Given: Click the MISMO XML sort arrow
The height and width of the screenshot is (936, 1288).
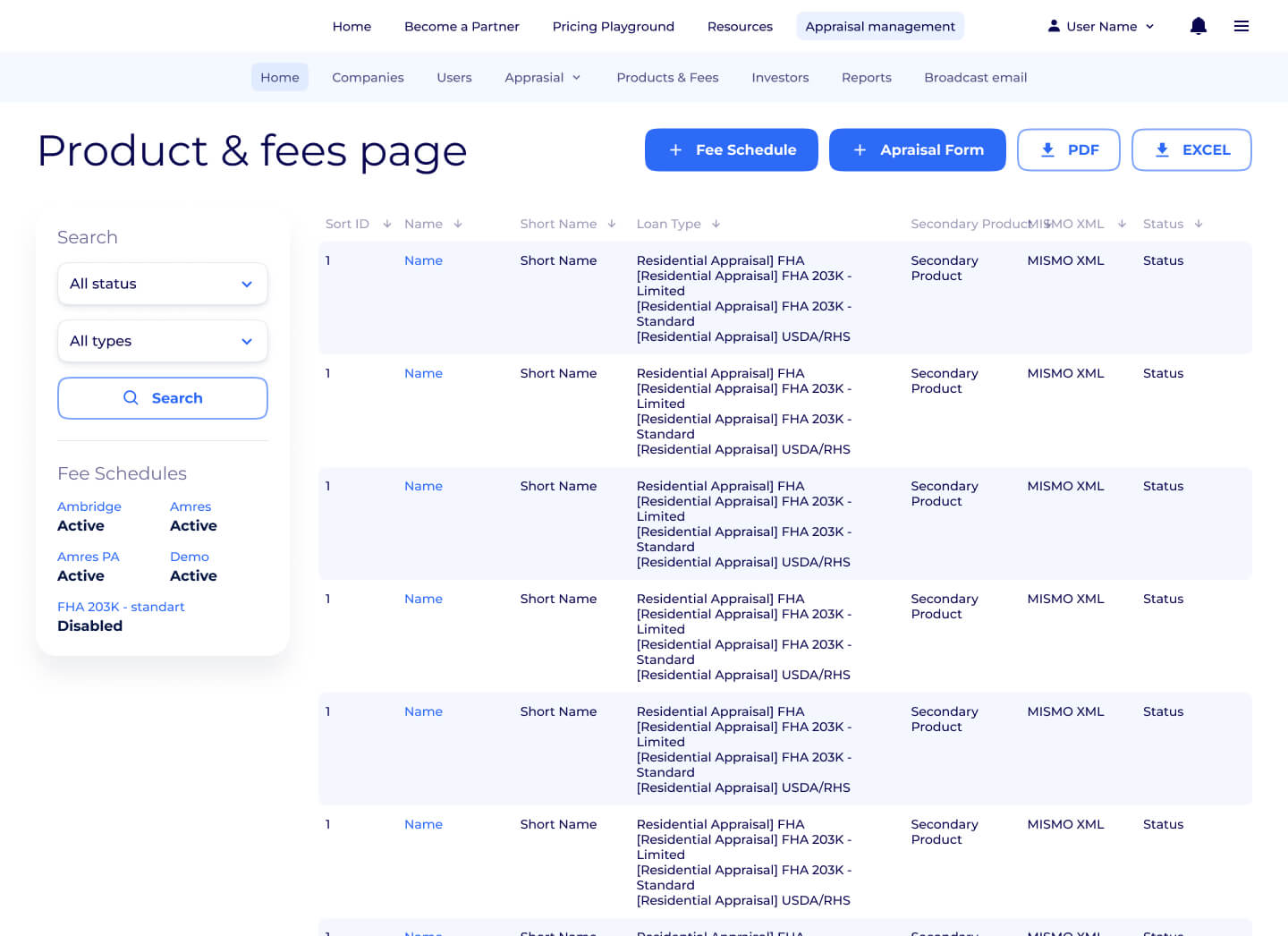Looking at the screenshot, I should pos(1122,224).
